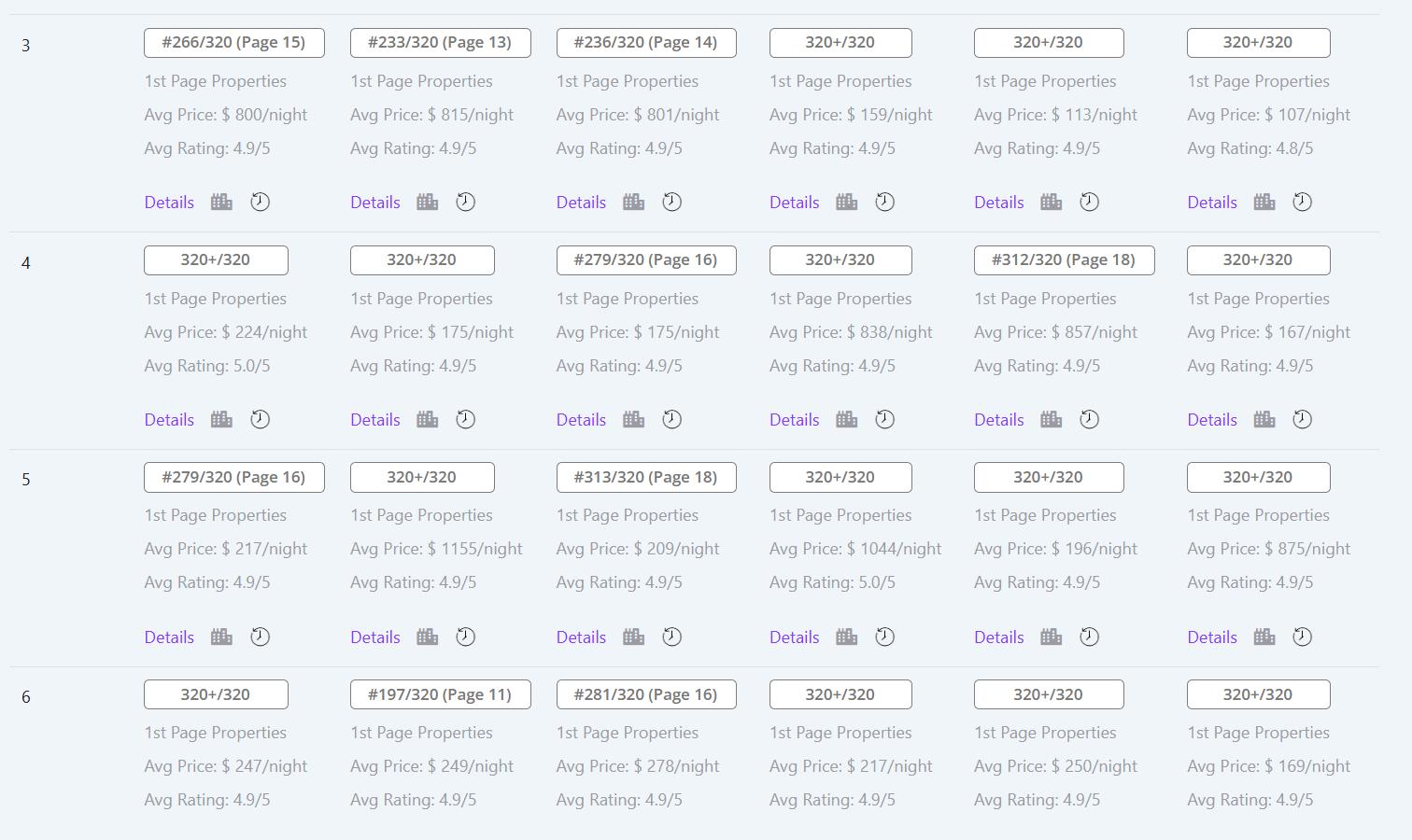Click the building icon on row 4's #279/320 card
This screenshot has height=840, width=1412.
[x=633, y=419]
